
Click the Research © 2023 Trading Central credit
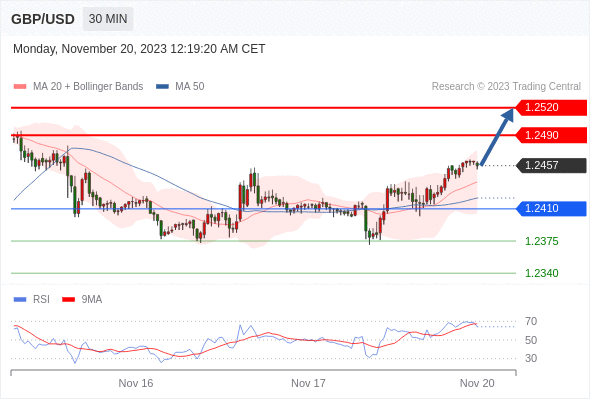point(506,87)
